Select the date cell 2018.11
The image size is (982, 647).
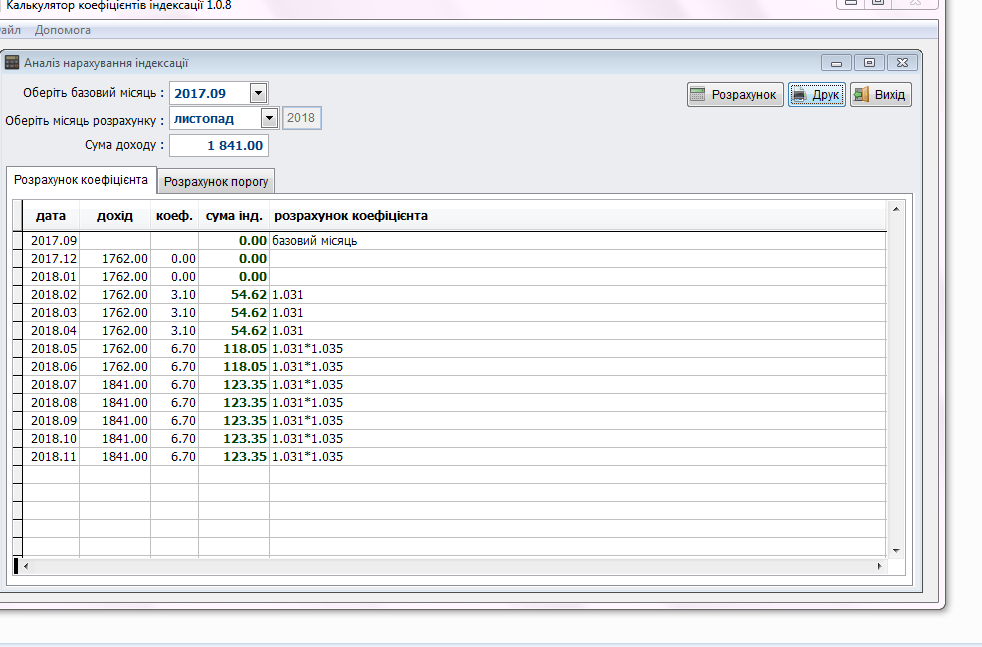pos(51,457)
